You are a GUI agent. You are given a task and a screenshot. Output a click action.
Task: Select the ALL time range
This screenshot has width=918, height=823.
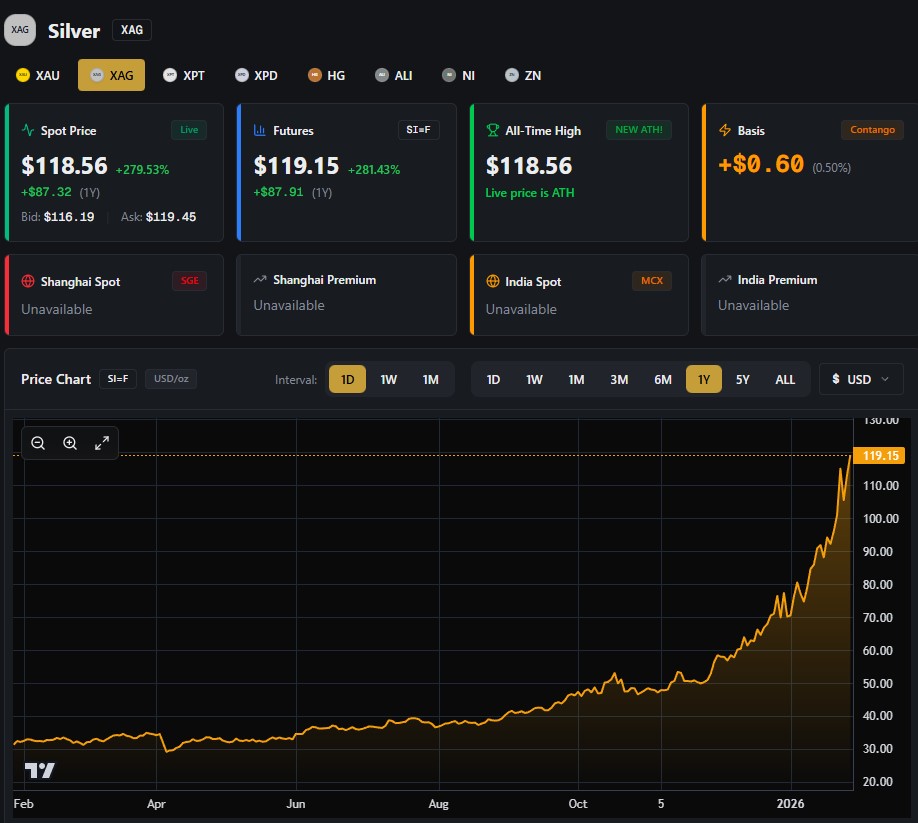785,379
